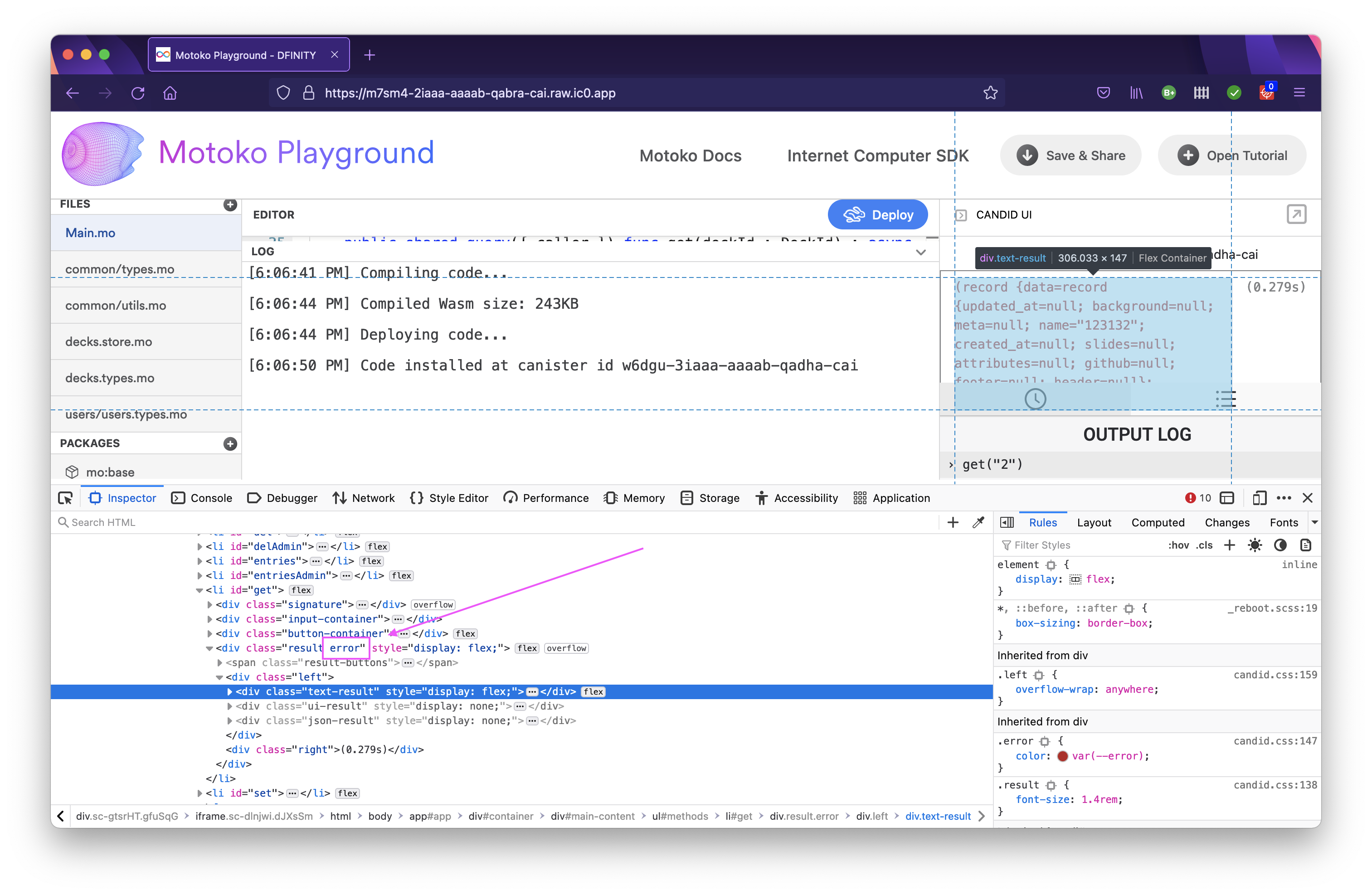Open split console via devtools icon
This screenshot has width=1372, height=895.
tap(1228, 498)
